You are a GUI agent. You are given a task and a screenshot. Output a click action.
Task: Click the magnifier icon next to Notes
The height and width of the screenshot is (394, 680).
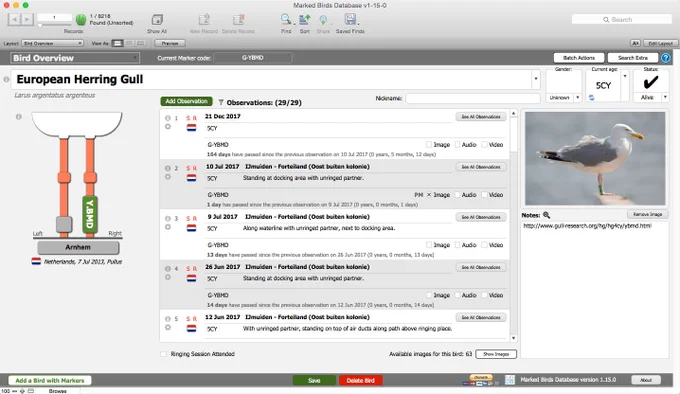coord(546,215)
